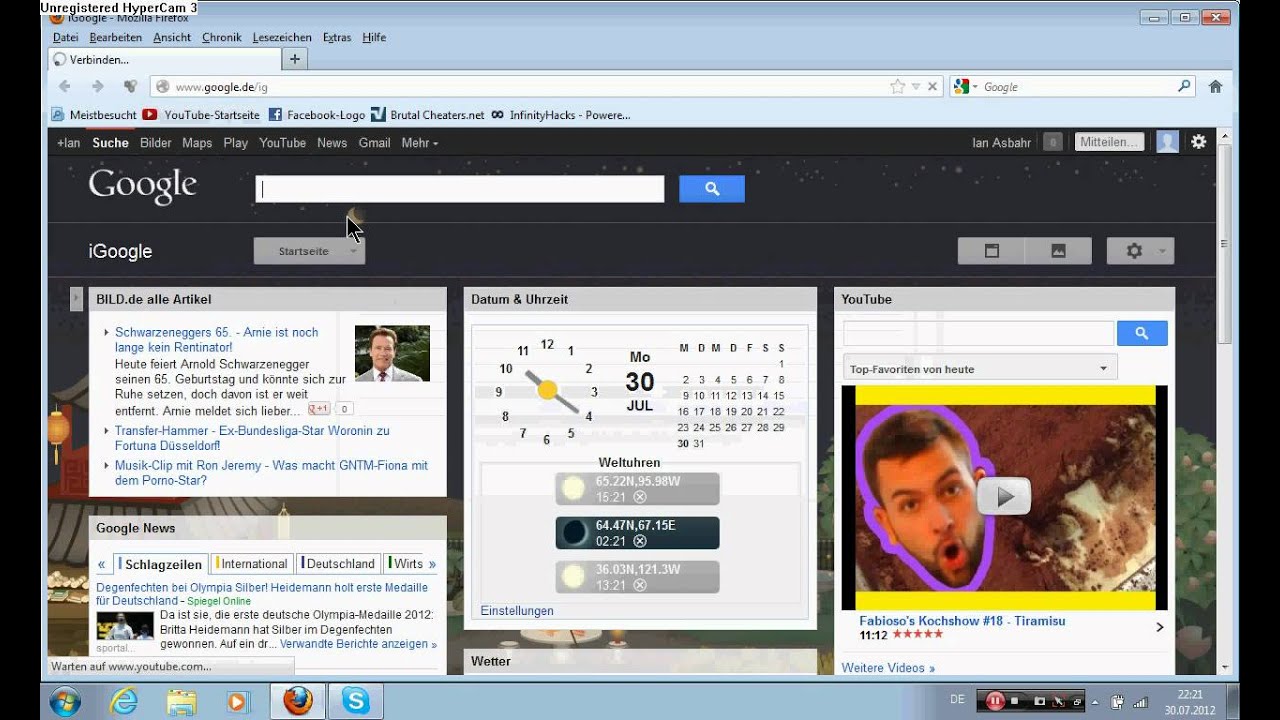Image resolution: width=1280 pixels, height=720 pixels.
Task: Remove the 65.22N,95.98W world clock
Action: [x=640, y=497]
